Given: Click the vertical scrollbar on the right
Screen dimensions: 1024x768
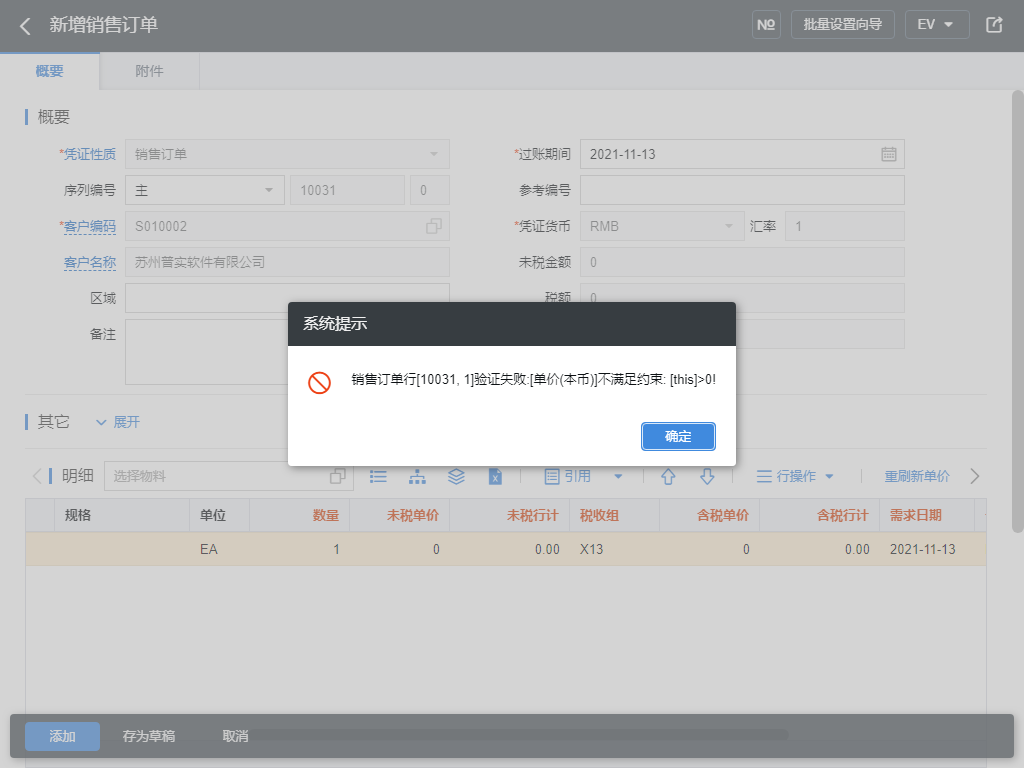Looking at the screenshot, I should pos(1017,312).
